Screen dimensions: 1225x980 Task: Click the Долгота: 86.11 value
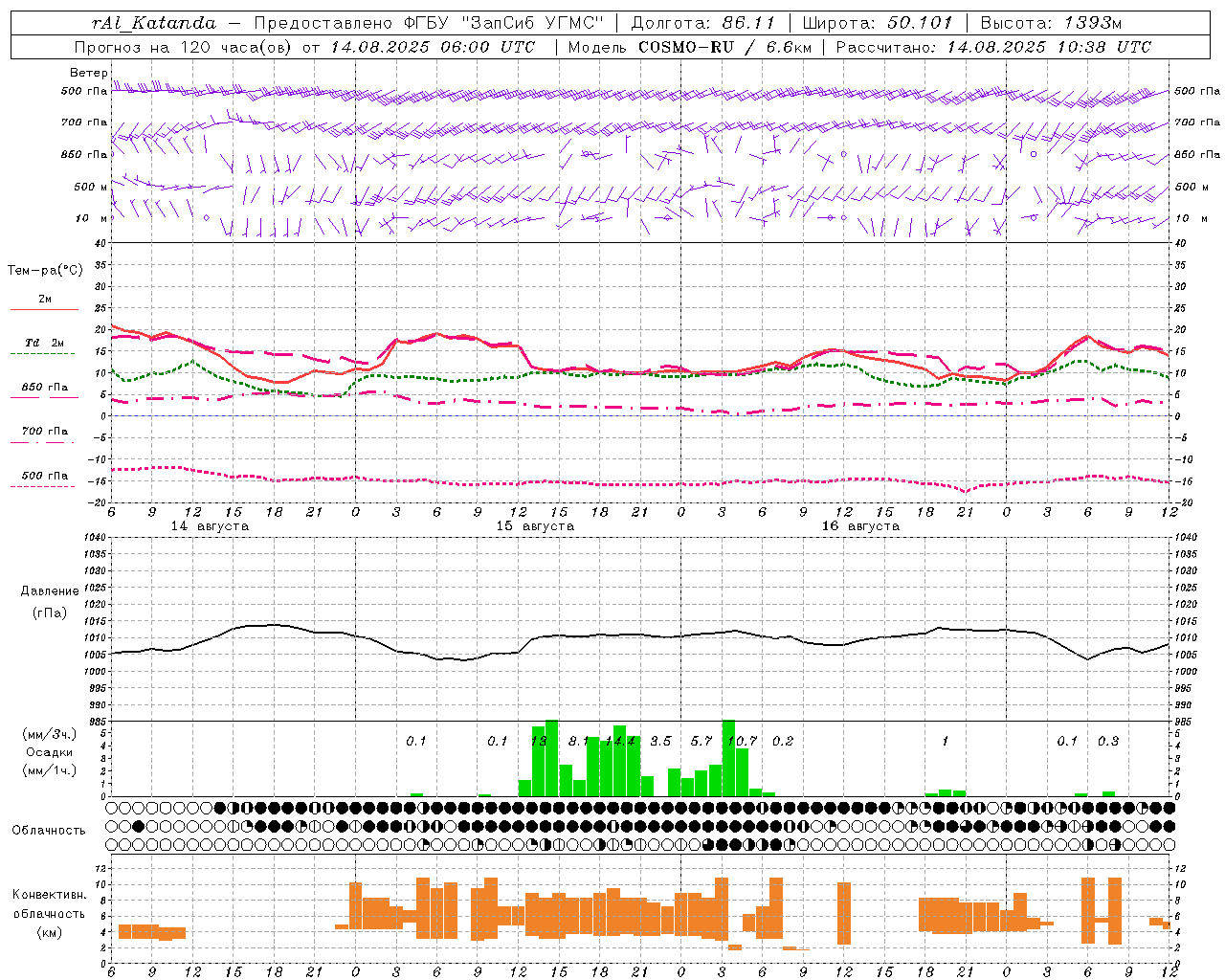[702, 23]
